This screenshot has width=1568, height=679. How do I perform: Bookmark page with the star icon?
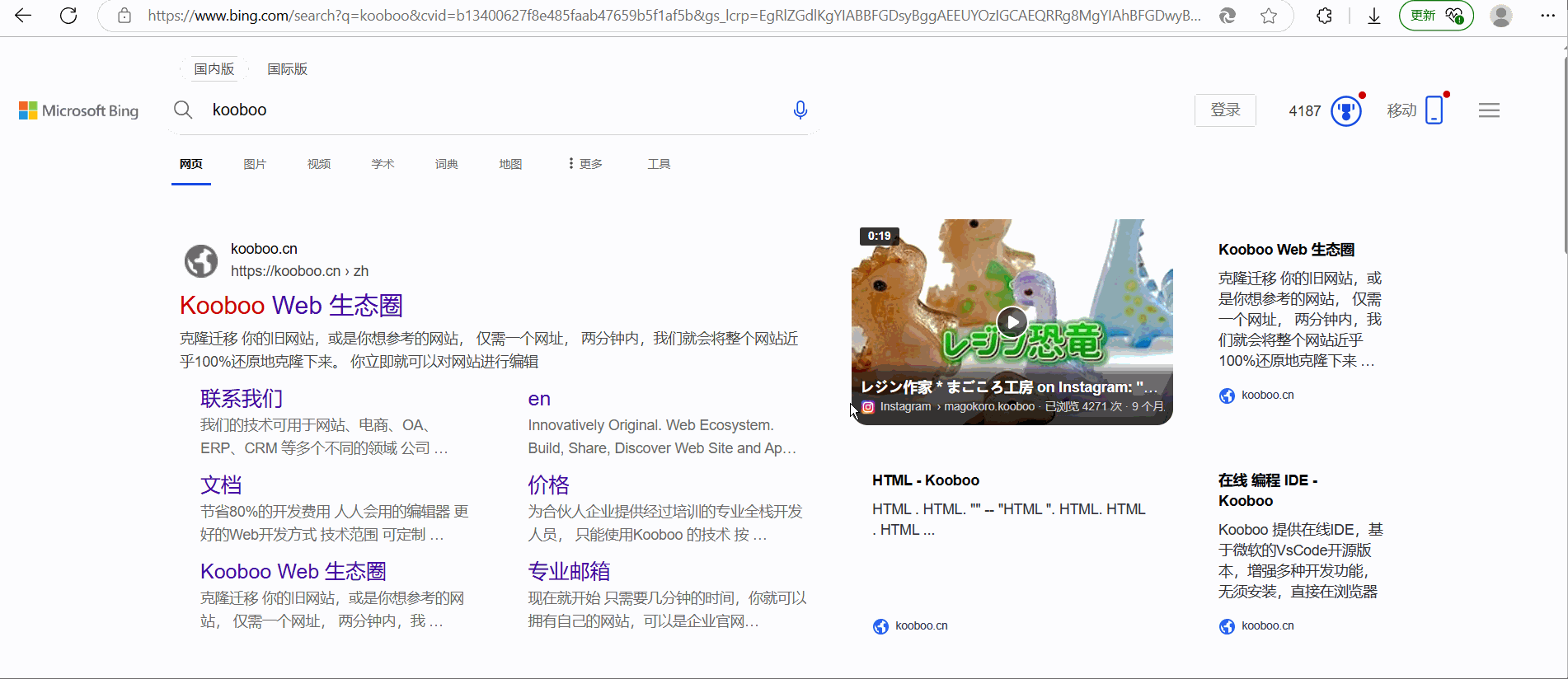(x=1269, y=16)
